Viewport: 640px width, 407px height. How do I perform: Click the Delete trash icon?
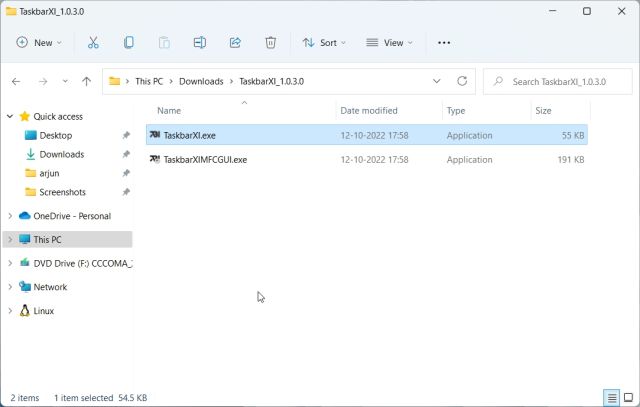pos(270,43)
